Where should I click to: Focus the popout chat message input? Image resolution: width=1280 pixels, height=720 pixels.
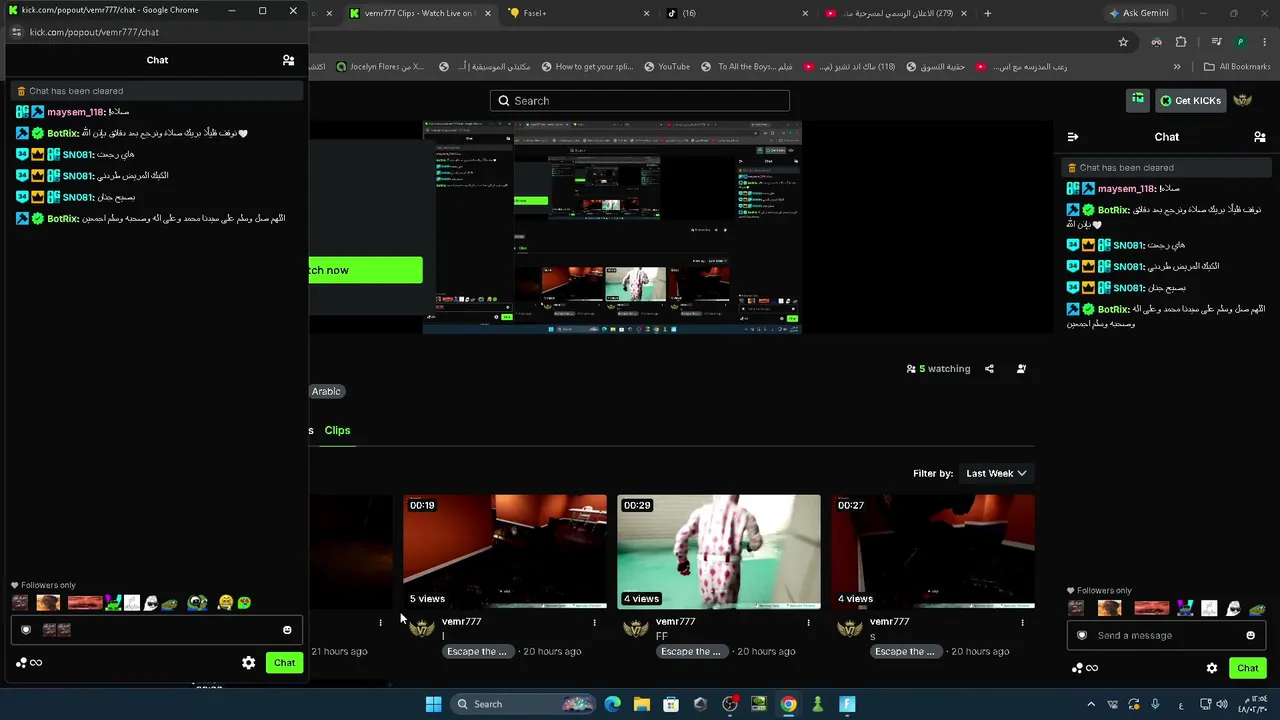pos(156,630)
